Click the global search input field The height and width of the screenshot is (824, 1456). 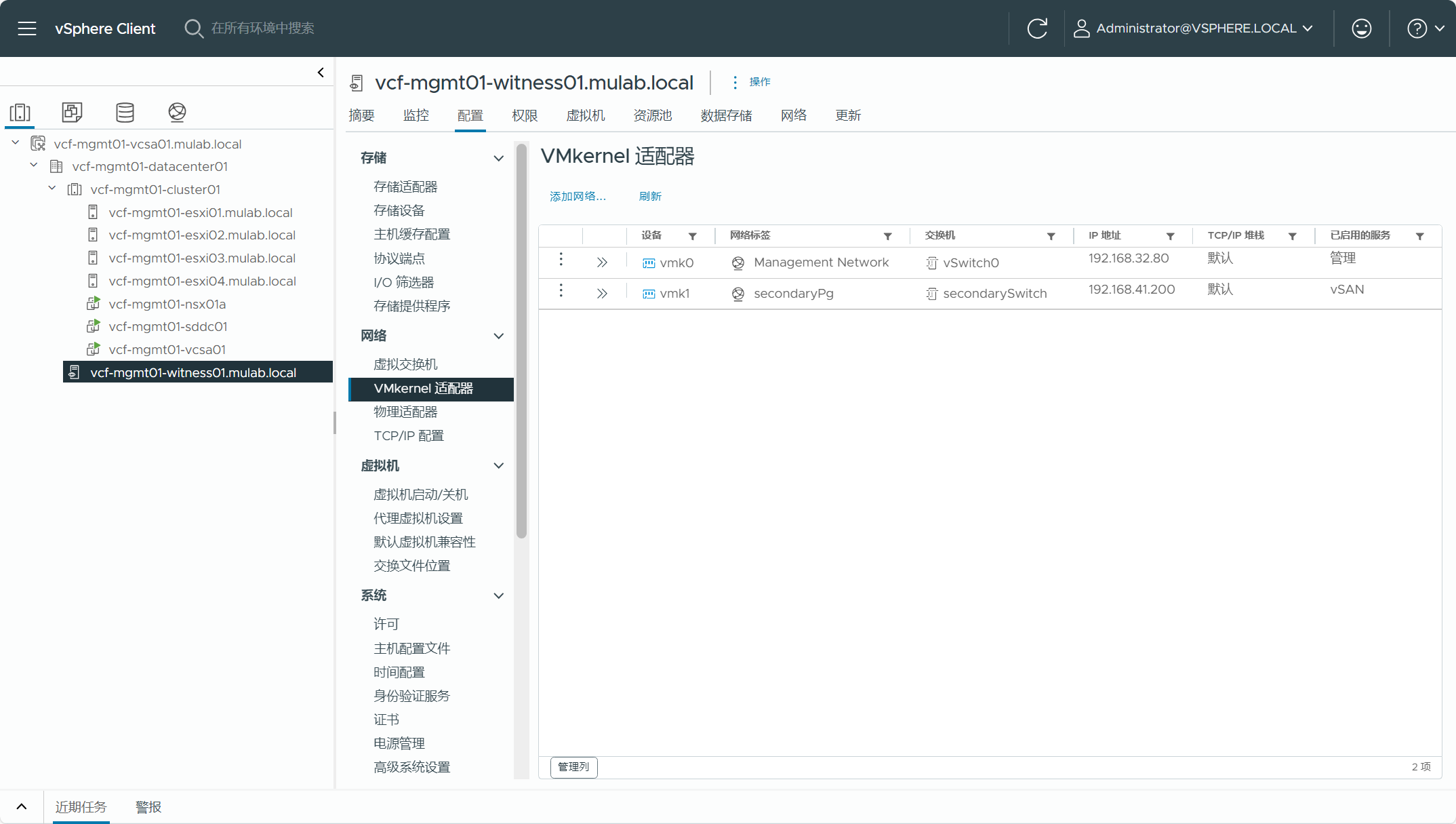coord(262,28)
